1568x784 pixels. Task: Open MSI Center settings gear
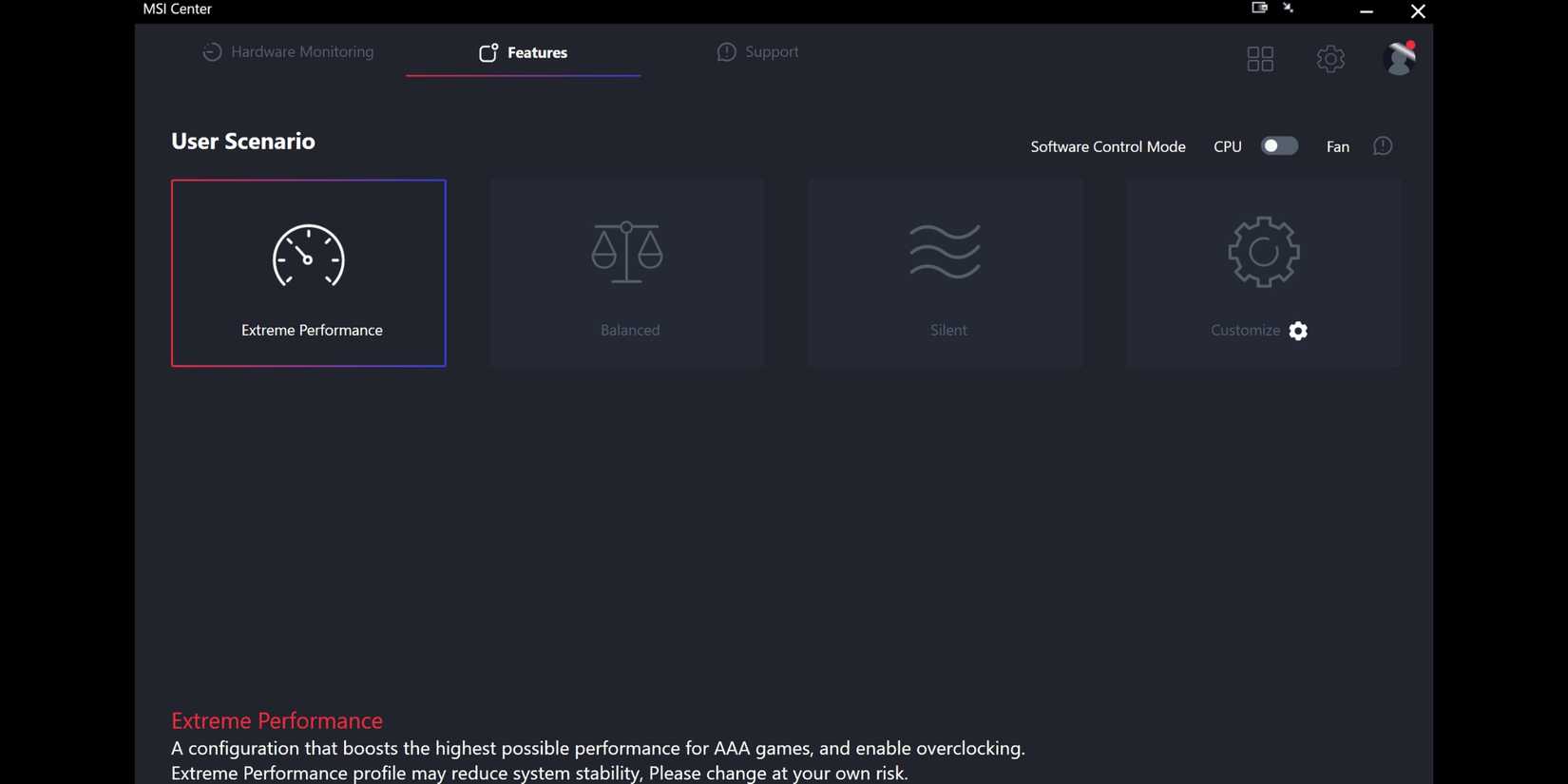point(1330,59)
